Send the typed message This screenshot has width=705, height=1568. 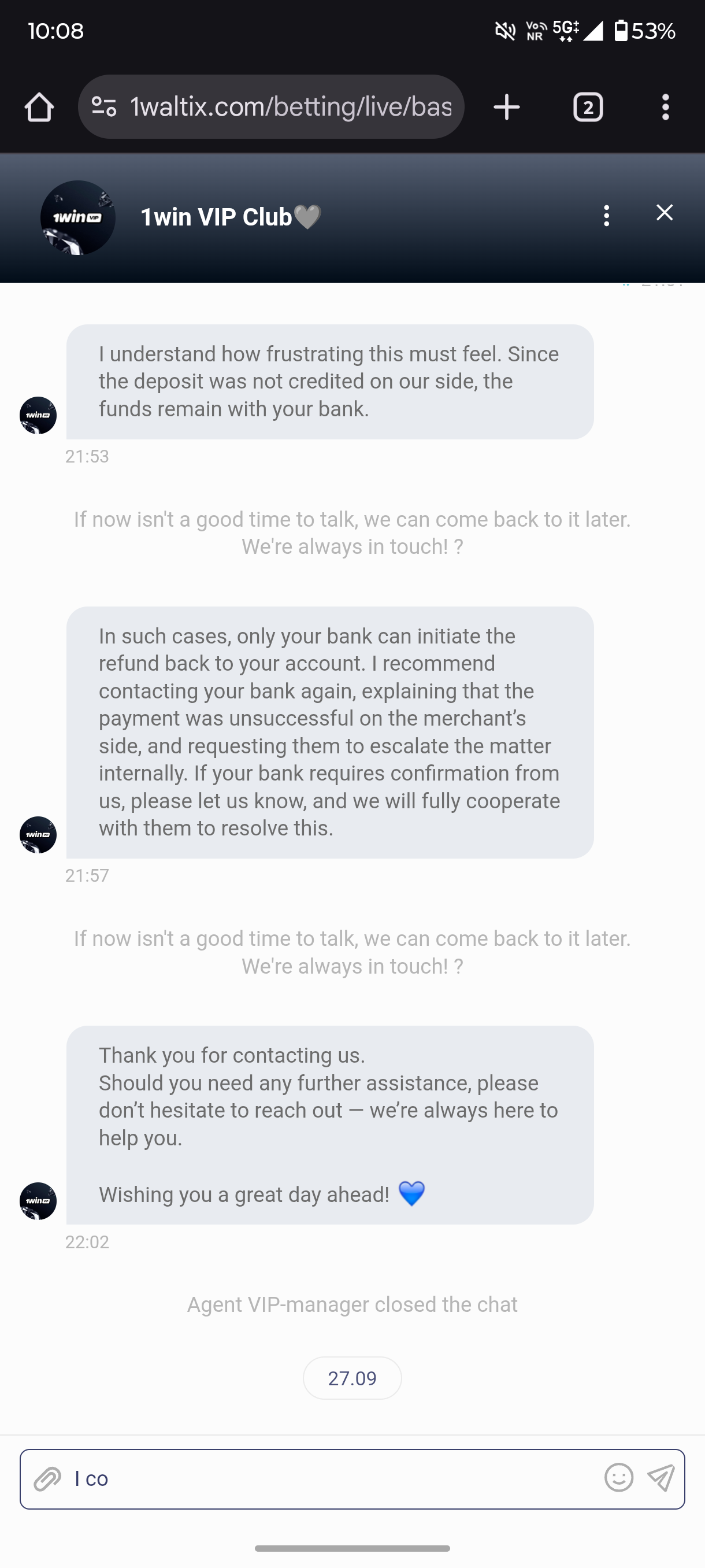coord(661,1477)
